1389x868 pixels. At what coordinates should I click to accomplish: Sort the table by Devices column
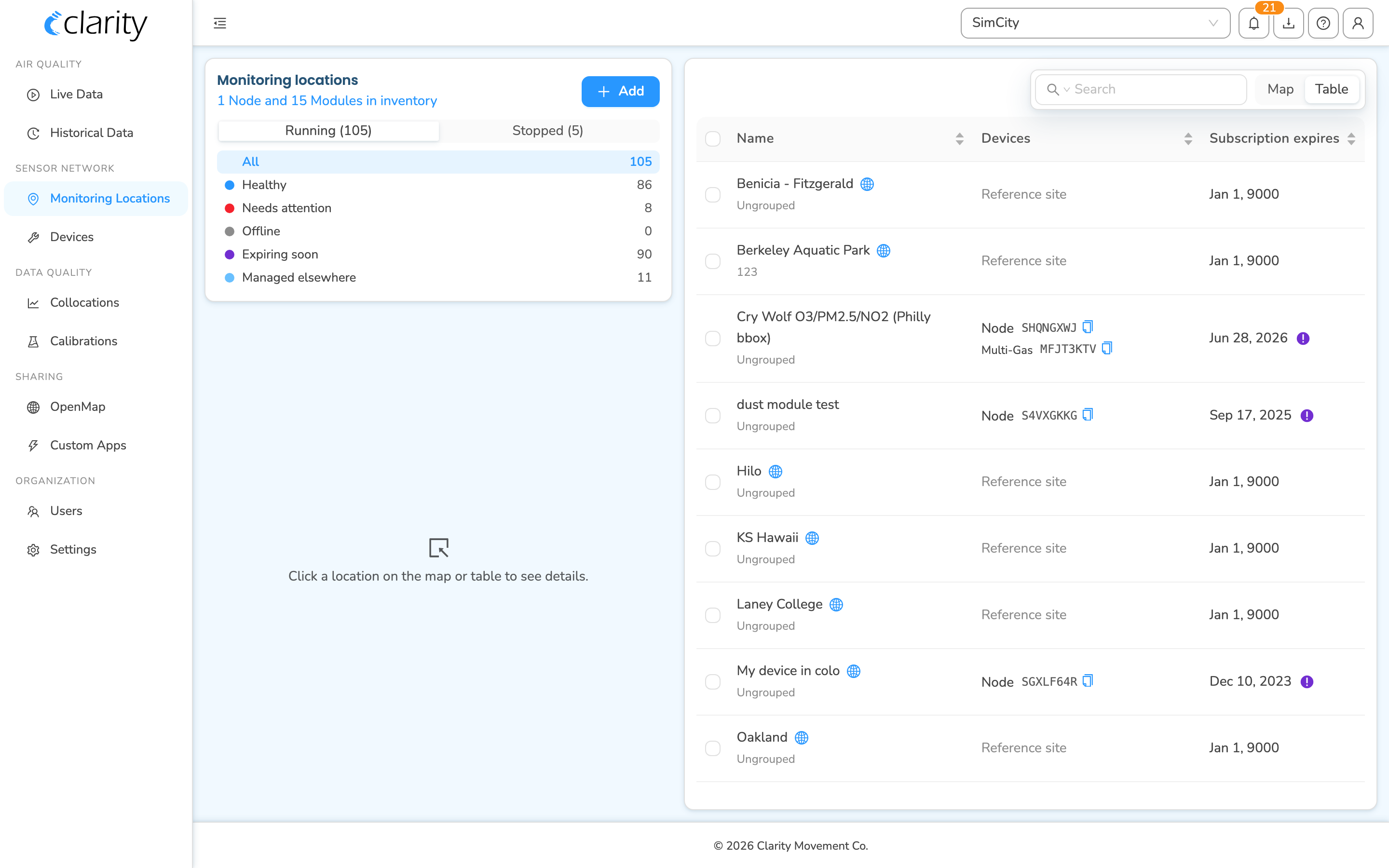(1188, 139)
